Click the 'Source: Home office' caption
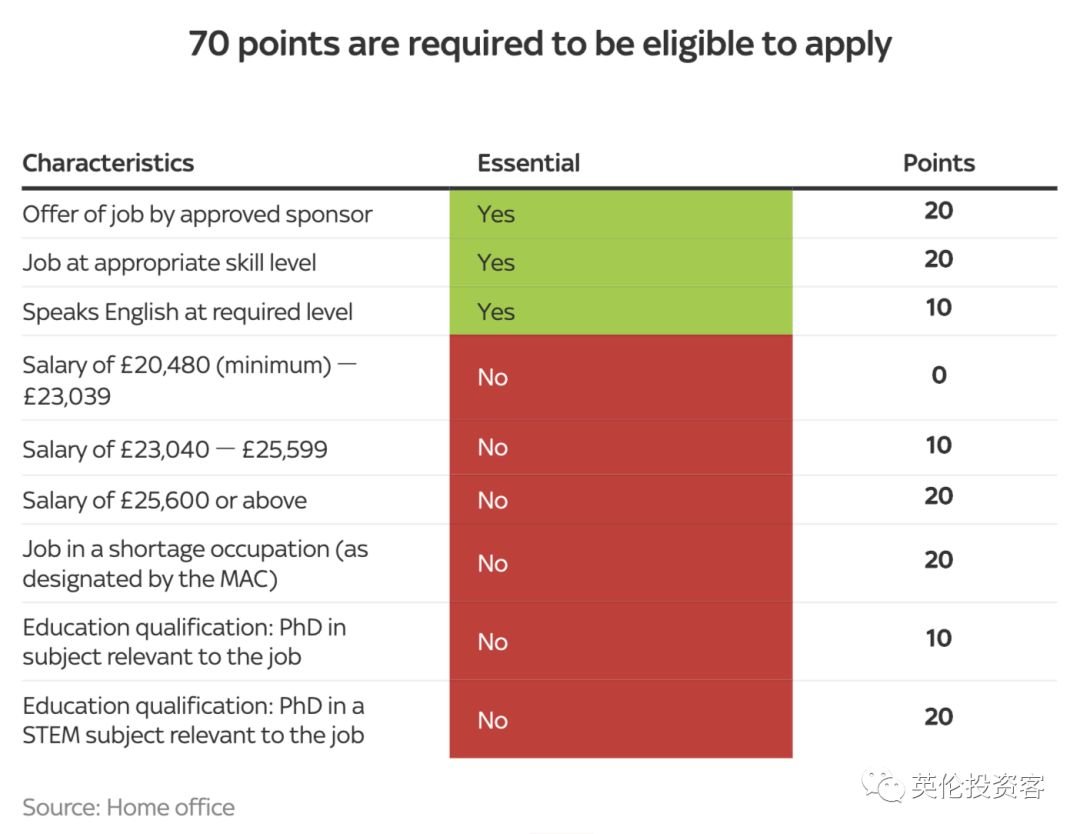This screenshot has width=1080, height=834. (x=129, y=807)
